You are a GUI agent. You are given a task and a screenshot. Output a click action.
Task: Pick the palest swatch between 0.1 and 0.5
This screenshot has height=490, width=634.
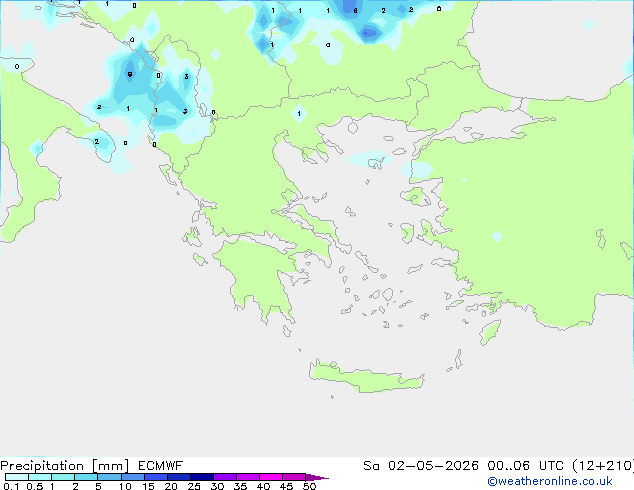(x=17, y=477)
